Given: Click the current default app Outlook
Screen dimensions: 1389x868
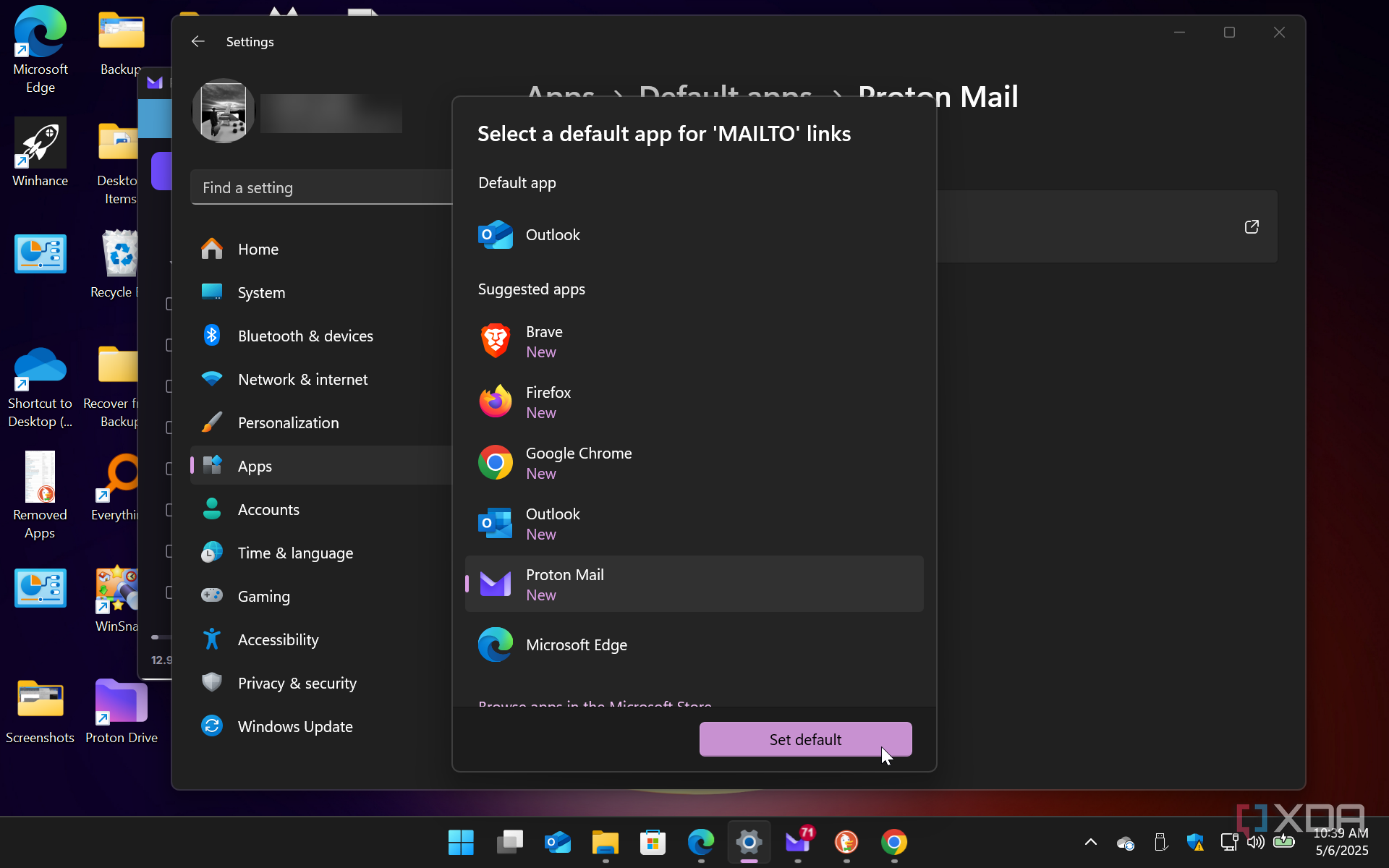Looking at the screenshot, I should pyautogui.click(x=694, y=234).
